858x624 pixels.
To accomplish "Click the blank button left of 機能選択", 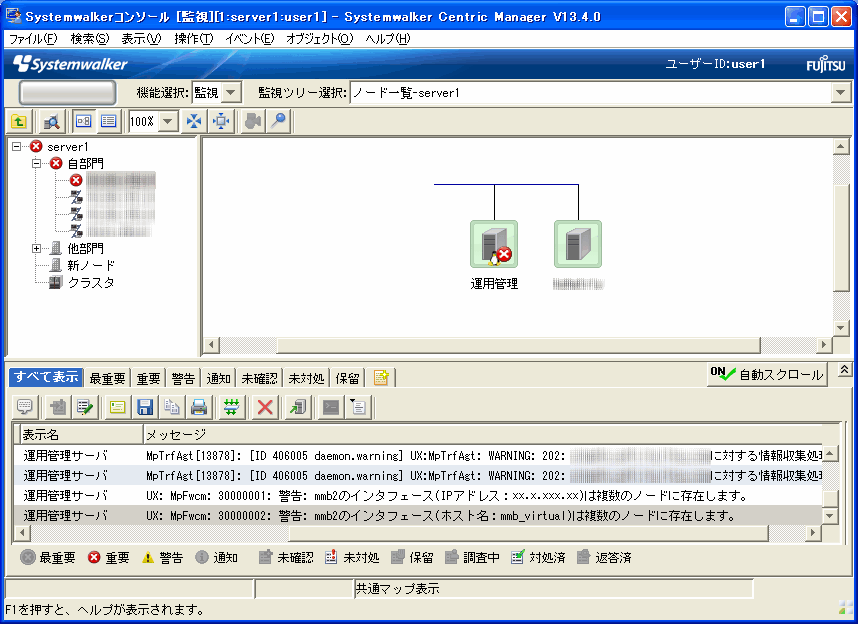I will (67, 93).
